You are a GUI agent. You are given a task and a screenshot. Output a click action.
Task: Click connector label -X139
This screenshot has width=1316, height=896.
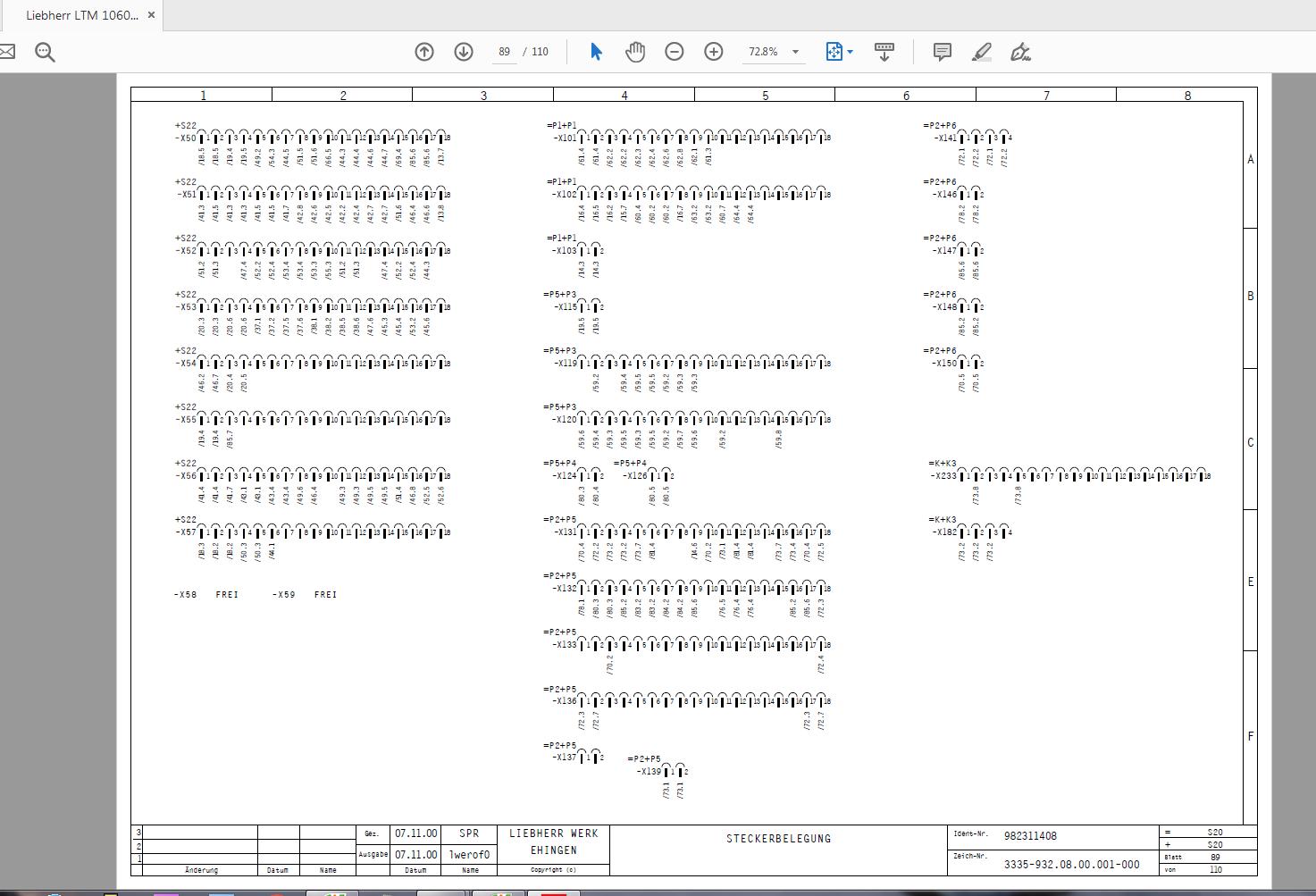click(x=649, y=772)
